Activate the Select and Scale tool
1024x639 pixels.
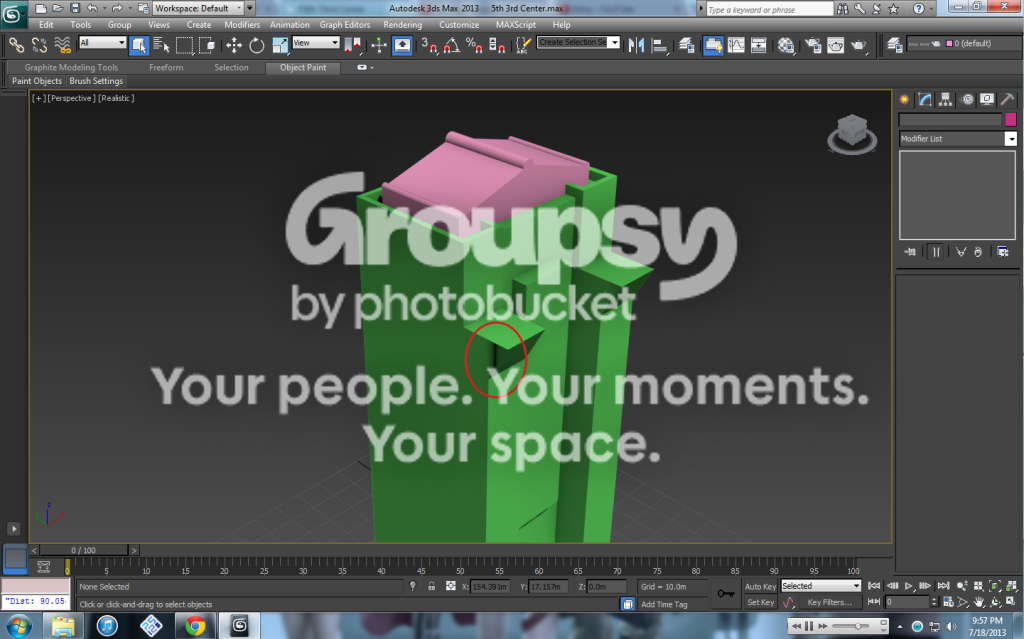click(x=280, y=45)
